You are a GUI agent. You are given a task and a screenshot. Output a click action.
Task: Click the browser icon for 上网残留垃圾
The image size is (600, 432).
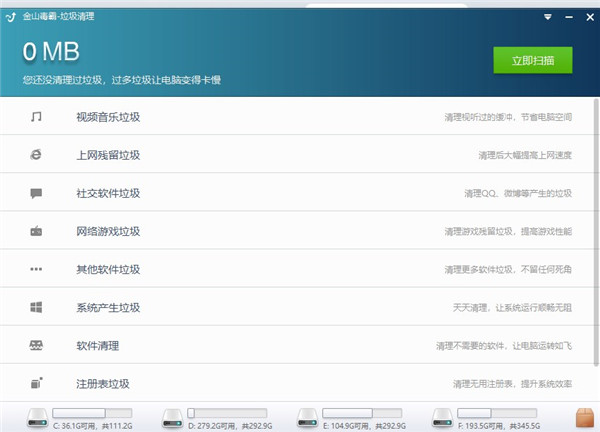[x=36, y=155]
